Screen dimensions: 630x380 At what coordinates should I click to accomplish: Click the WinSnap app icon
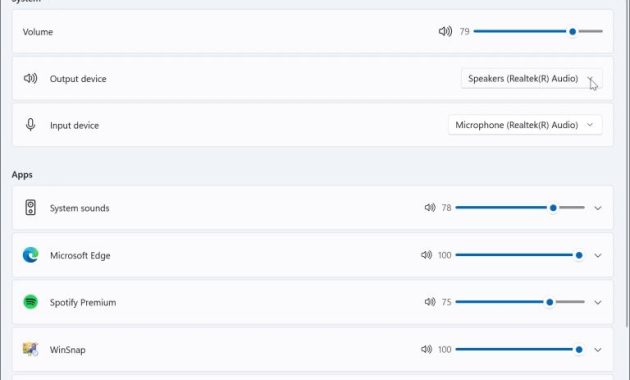pyautogui.click(x=31, y=349)
